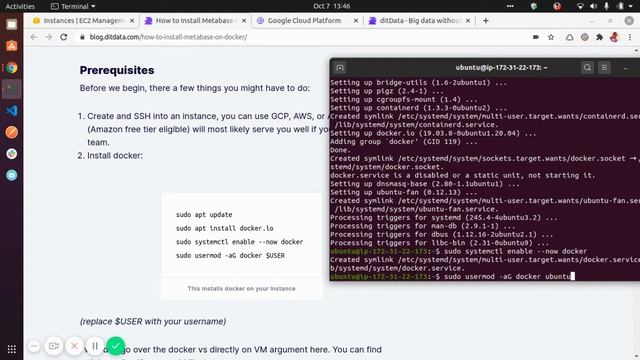Viewport: 640px width, 360px height.
Task: Open the Extensions puzzle menu
Action: 599,37
